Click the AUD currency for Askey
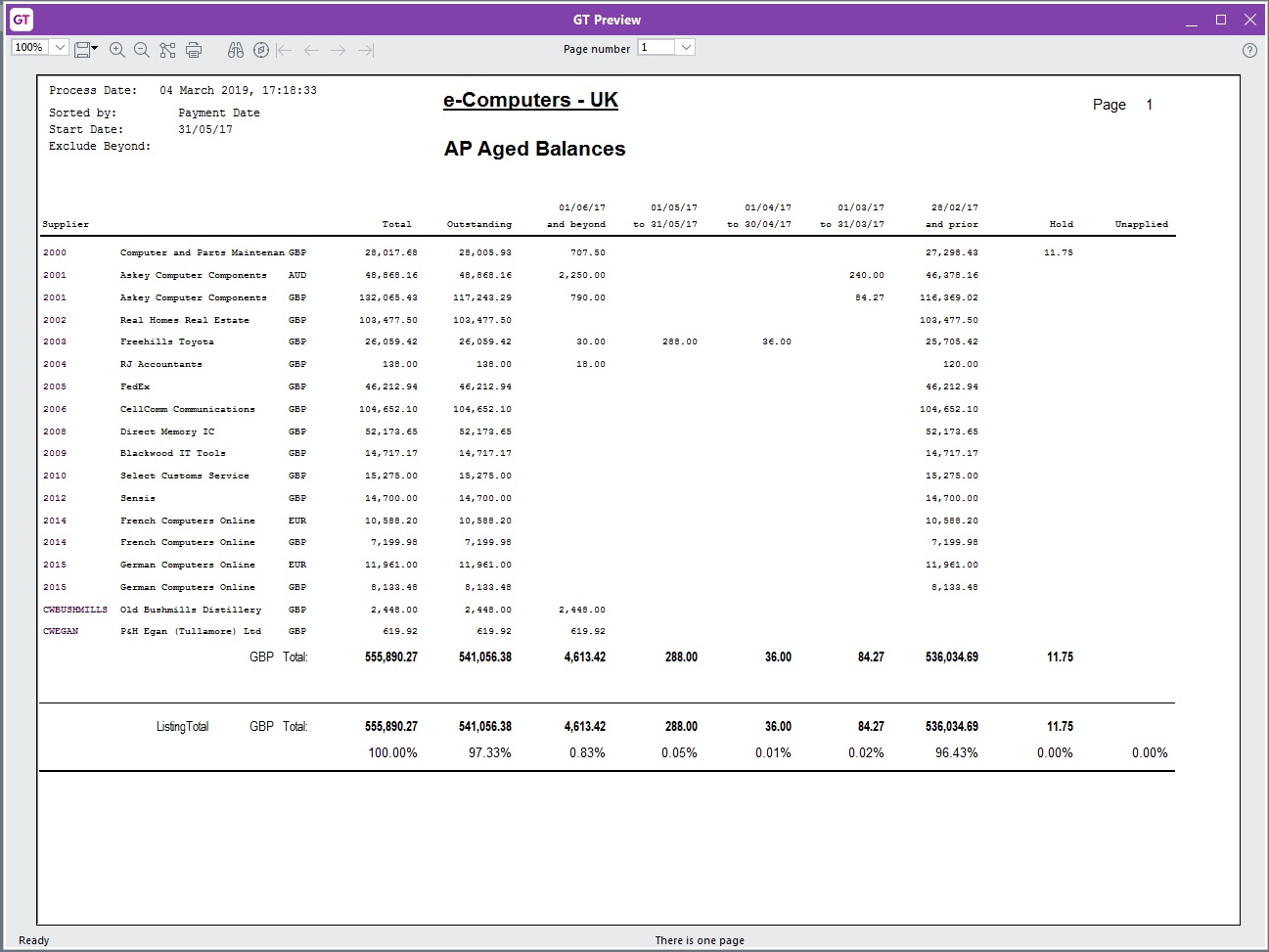The height and width of the screenshot is (952, 1269). (297, 275)
